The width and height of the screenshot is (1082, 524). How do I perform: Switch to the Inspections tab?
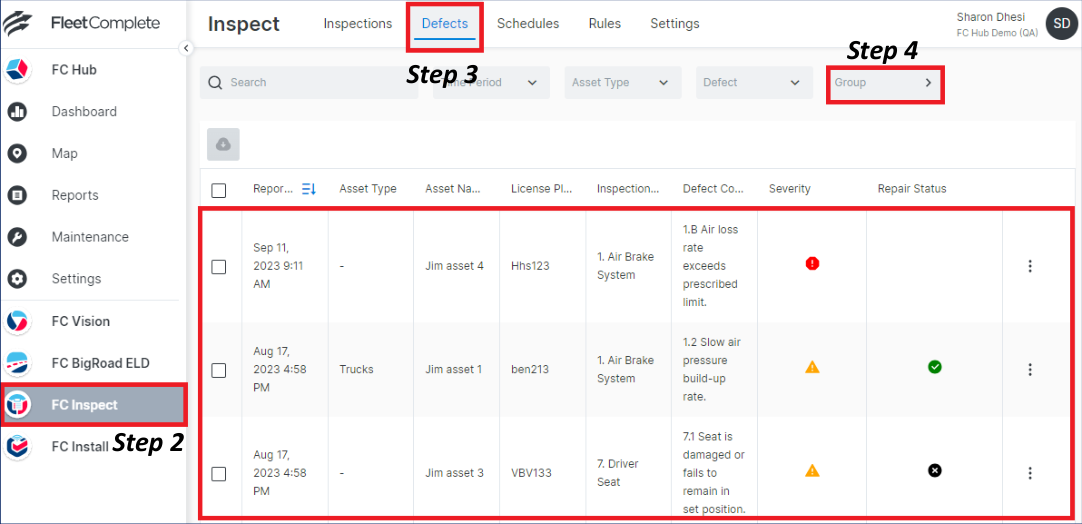pos(357,23)
